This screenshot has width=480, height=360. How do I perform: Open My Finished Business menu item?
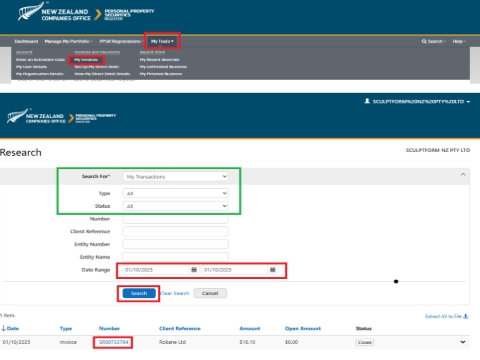[x=161, y=74]
